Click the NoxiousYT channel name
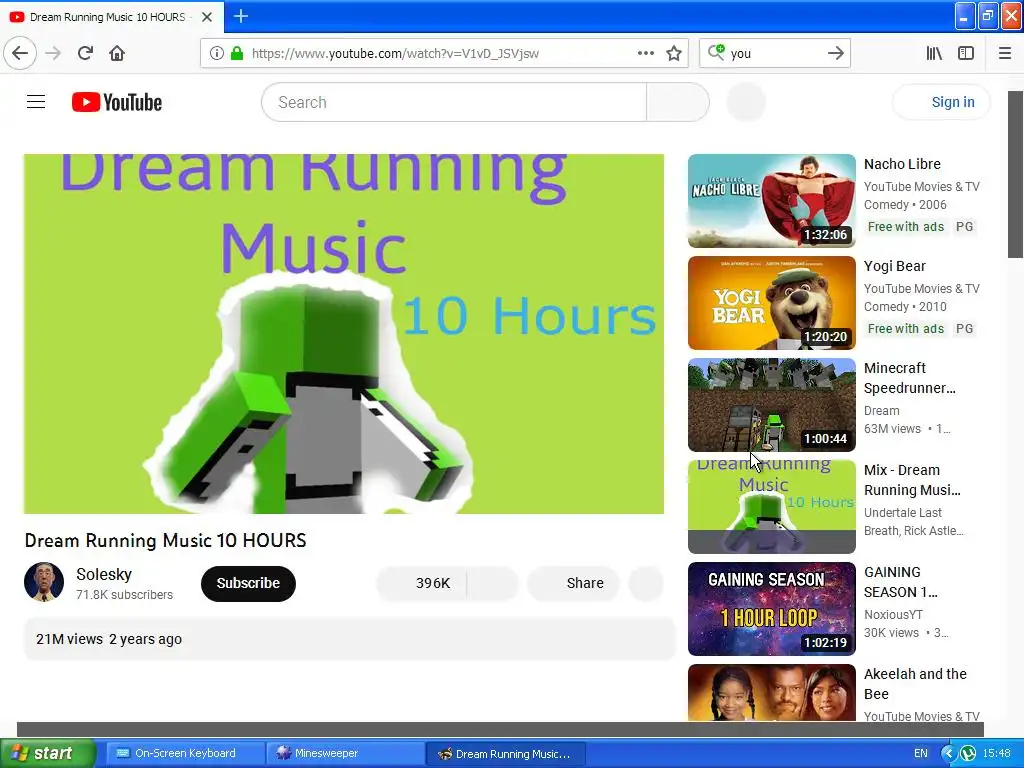This screenshot has width=1024, height=768. (893, 615)
